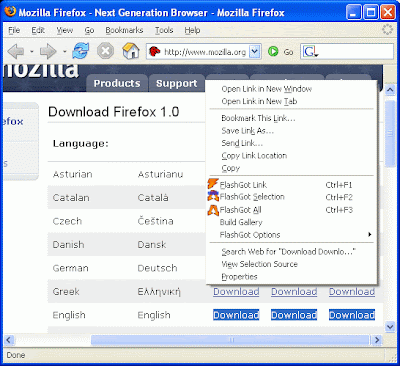Screen dimensions: 400x366
Task: Expand the FlashGot Options submenu
Action: point(369,235)
